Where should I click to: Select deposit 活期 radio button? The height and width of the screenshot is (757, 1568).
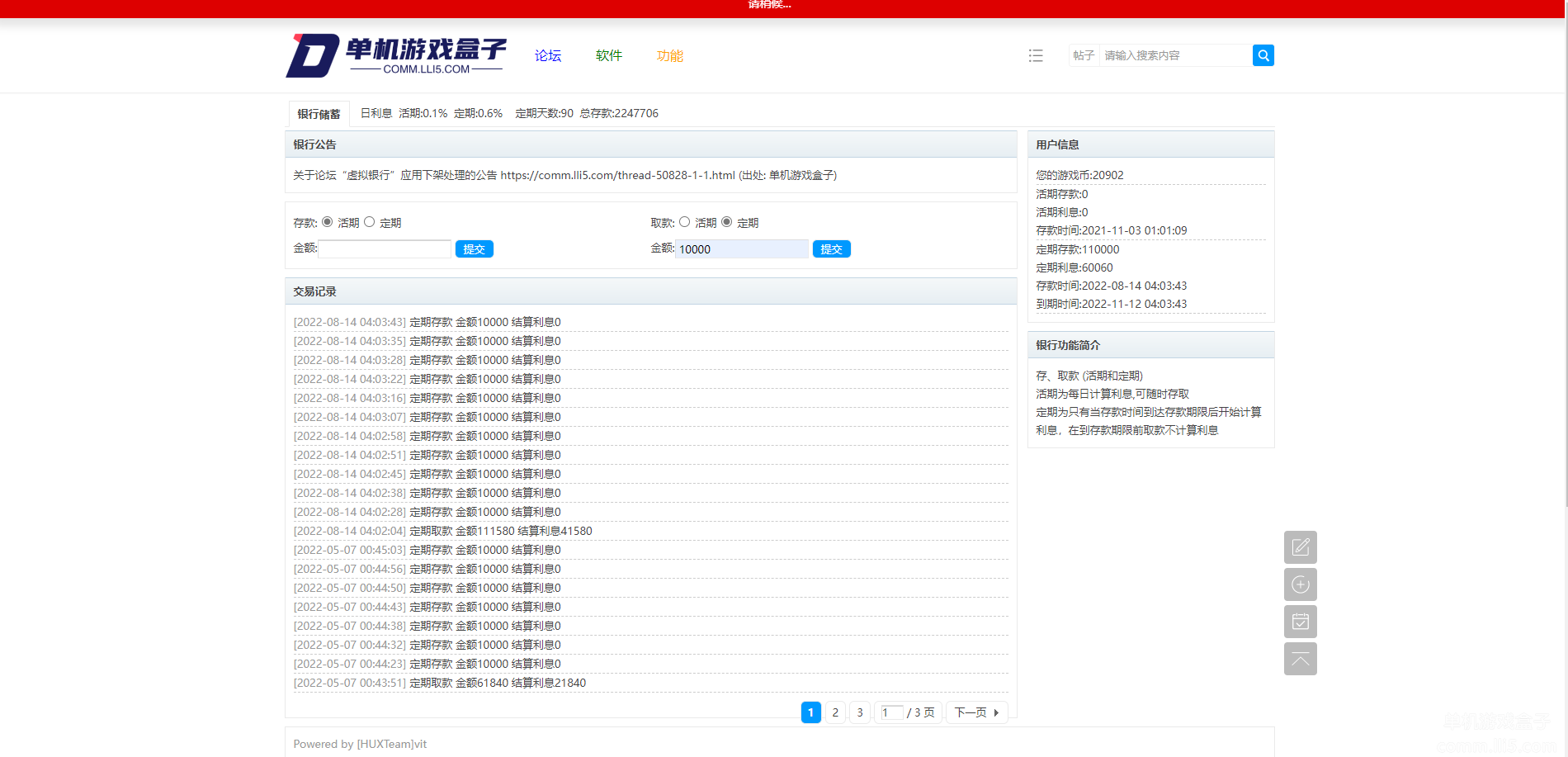328,222
